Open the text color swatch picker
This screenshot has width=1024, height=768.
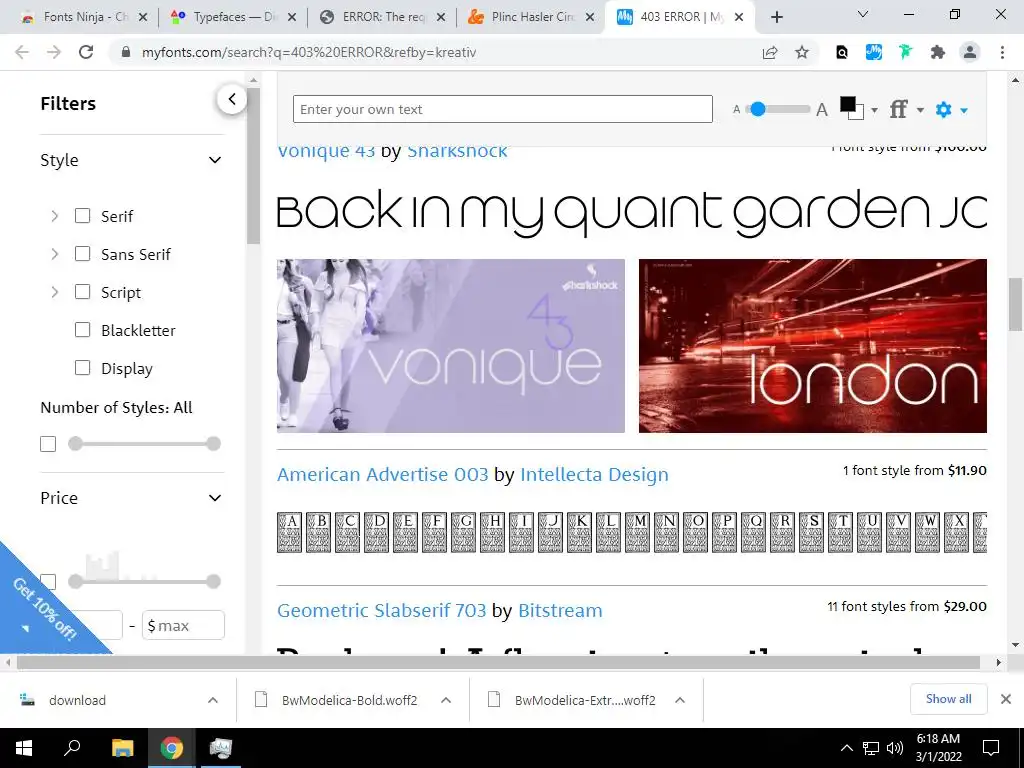click(x=857, y=108)
